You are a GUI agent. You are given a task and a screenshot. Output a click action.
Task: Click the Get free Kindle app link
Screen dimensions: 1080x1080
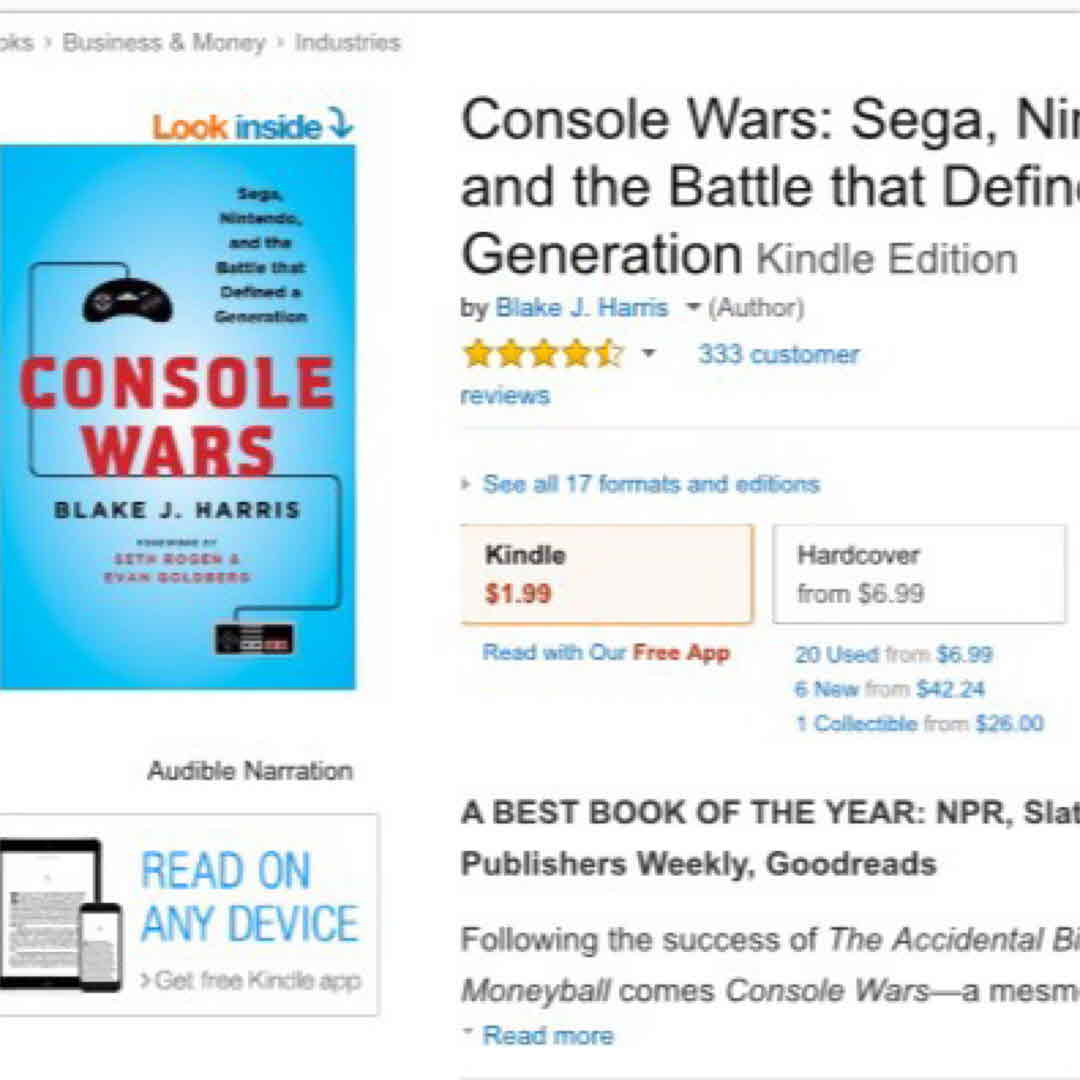[x=251, y=980]
